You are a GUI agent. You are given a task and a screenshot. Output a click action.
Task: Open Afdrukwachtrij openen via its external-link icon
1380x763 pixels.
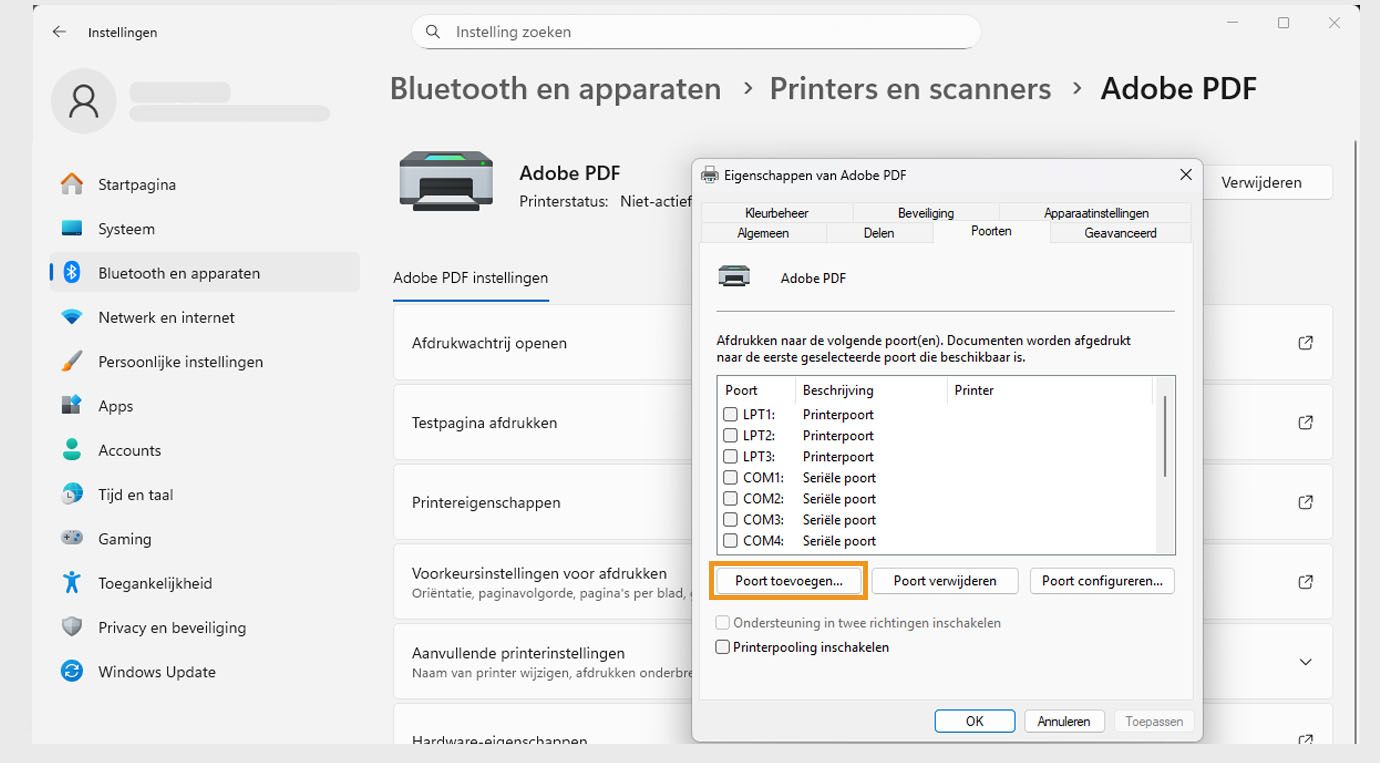point(1305,342)
